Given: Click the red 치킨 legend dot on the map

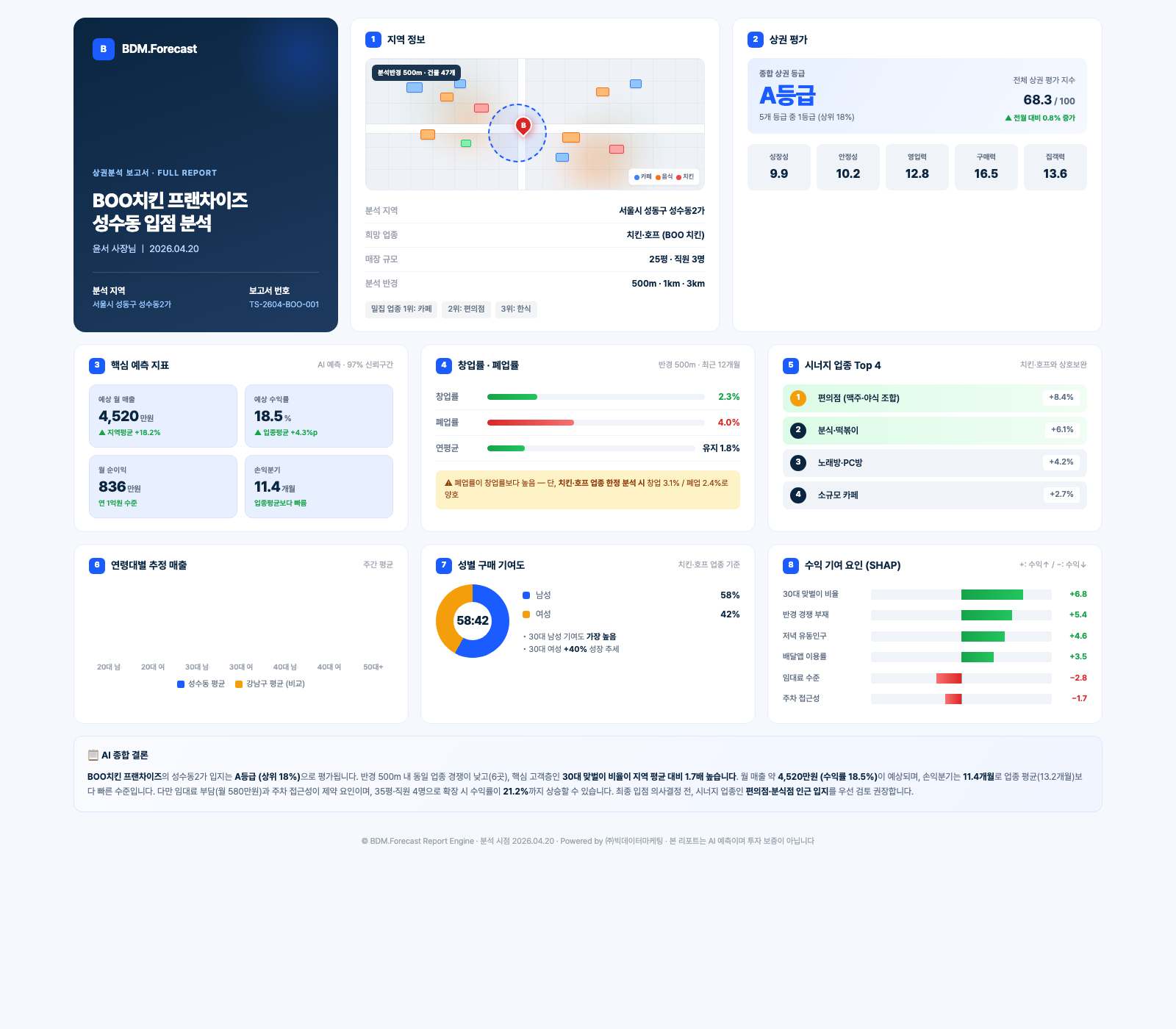Looking at the screenshot, I should [x=679, y=177].
